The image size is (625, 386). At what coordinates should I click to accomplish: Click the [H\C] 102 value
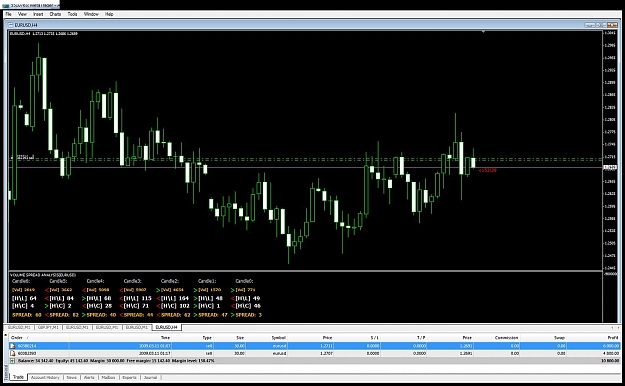pyautogui.click(x=175, y=306)
